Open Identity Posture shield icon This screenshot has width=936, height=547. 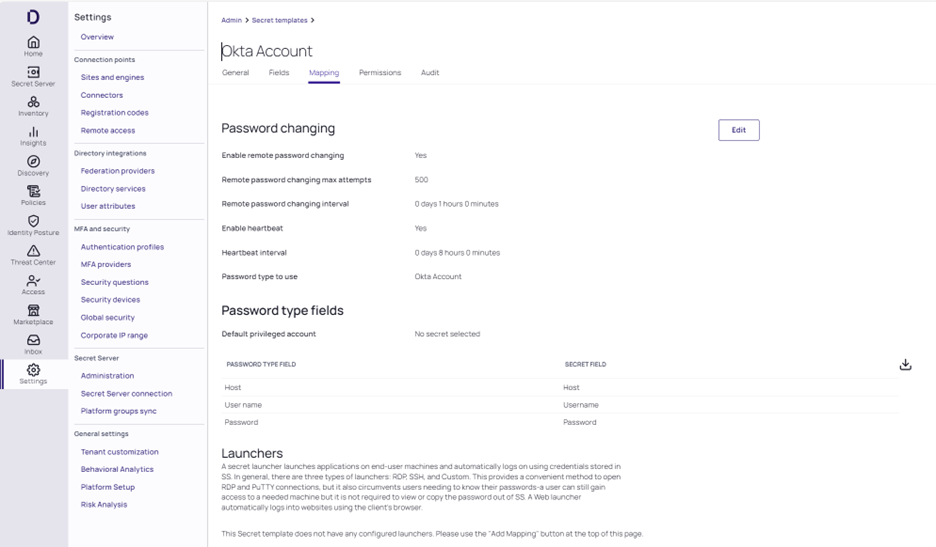click(33, 222)
